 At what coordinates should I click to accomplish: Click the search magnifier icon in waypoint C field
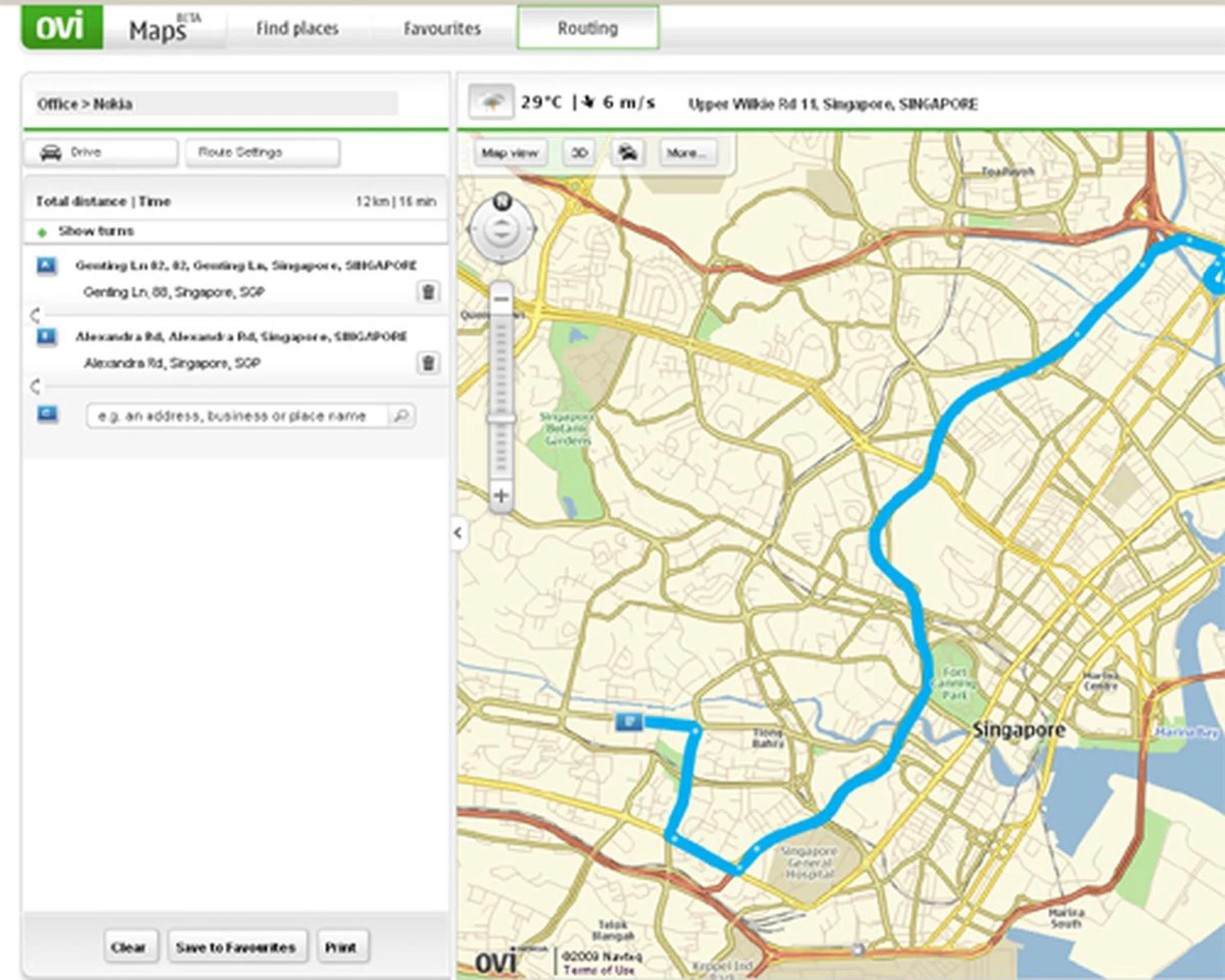coord(401,415)
